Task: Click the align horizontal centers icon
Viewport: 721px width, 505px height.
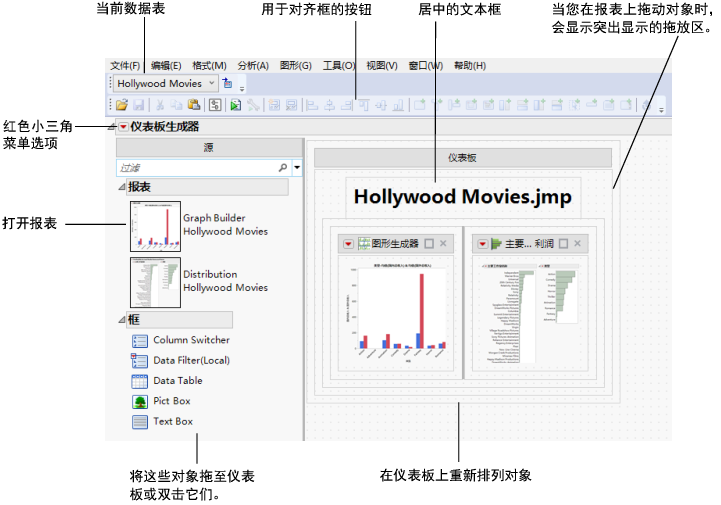Action: click(329, 105)
